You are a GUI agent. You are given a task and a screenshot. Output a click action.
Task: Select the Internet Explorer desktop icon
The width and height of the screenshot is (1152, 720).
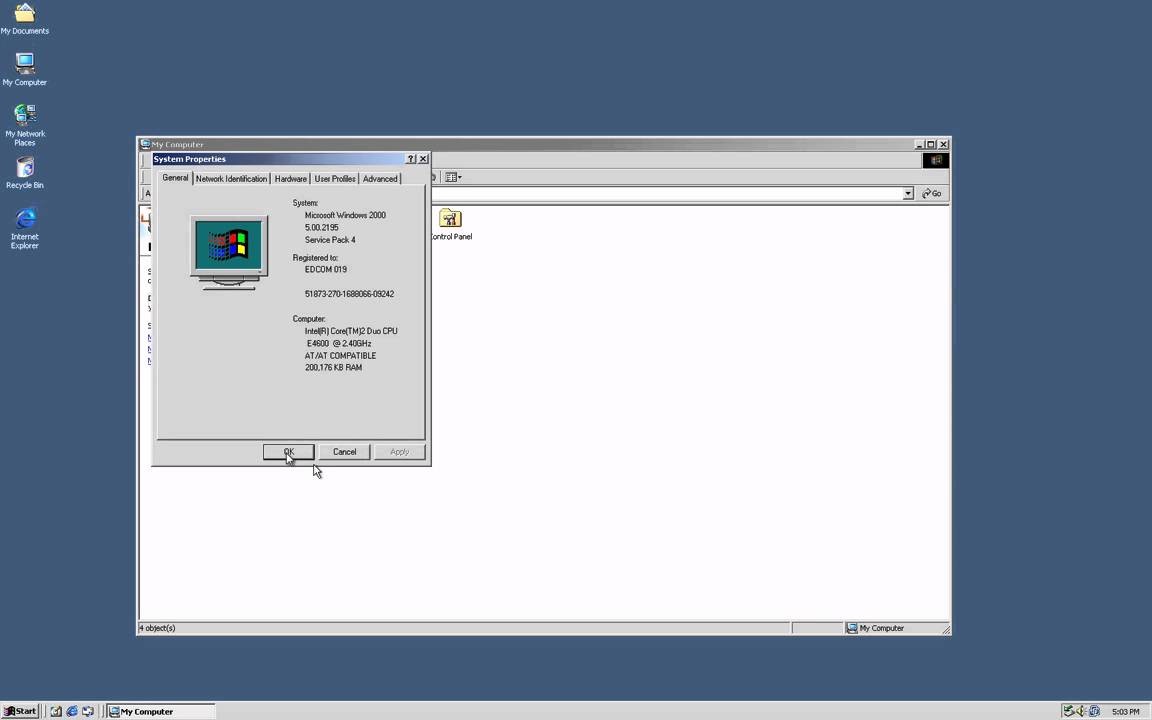[x=24, y=228]
